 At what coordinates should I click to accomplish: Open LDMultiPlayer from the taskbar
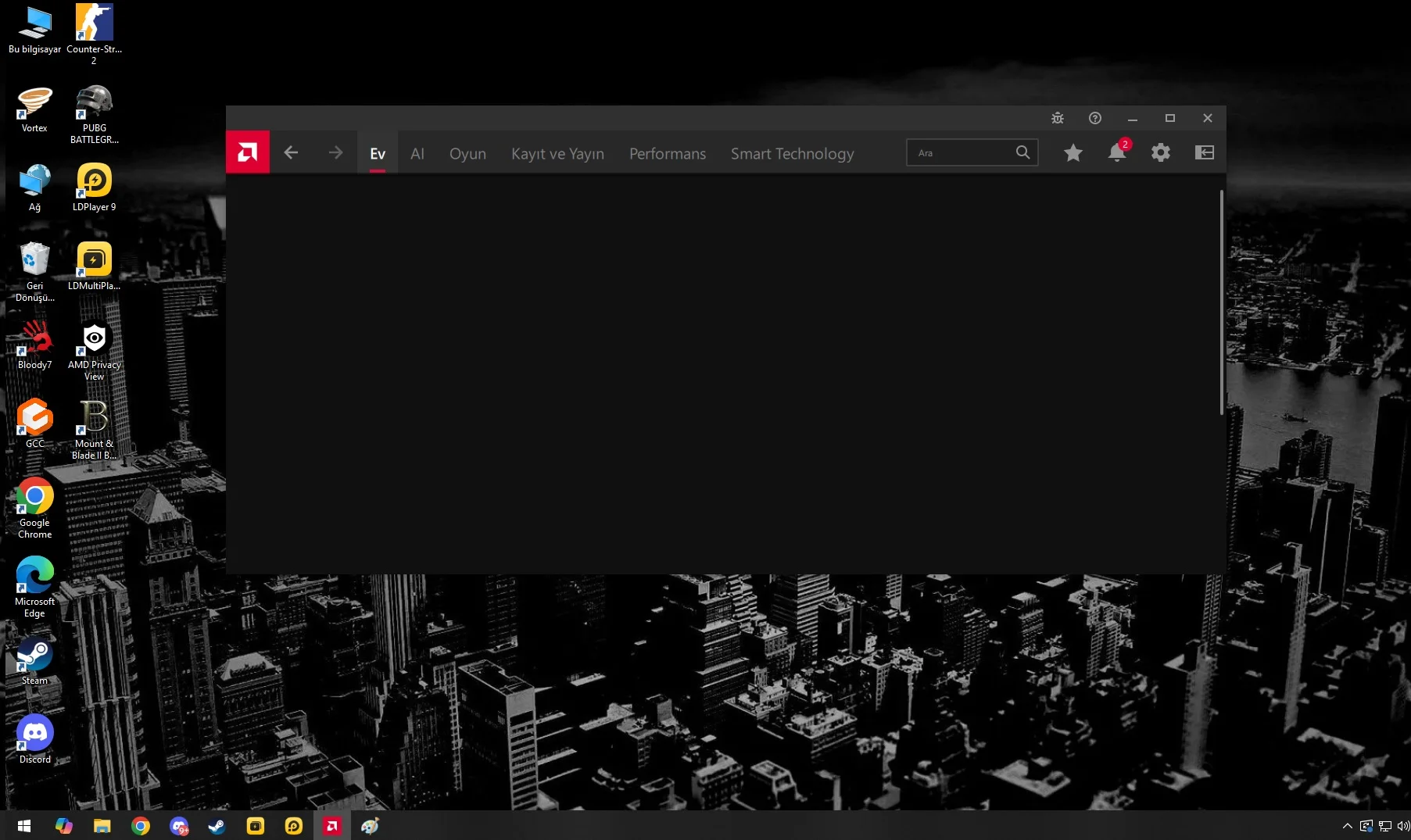(256, 826)
